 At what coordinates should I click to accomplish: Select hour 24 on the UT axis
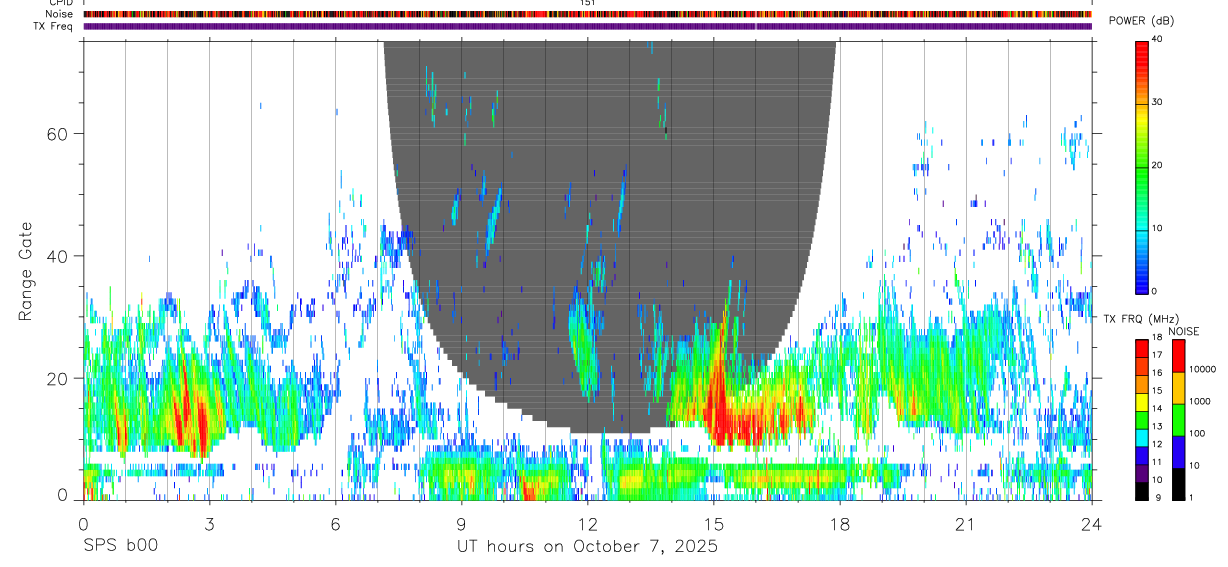coord(1091,522)
